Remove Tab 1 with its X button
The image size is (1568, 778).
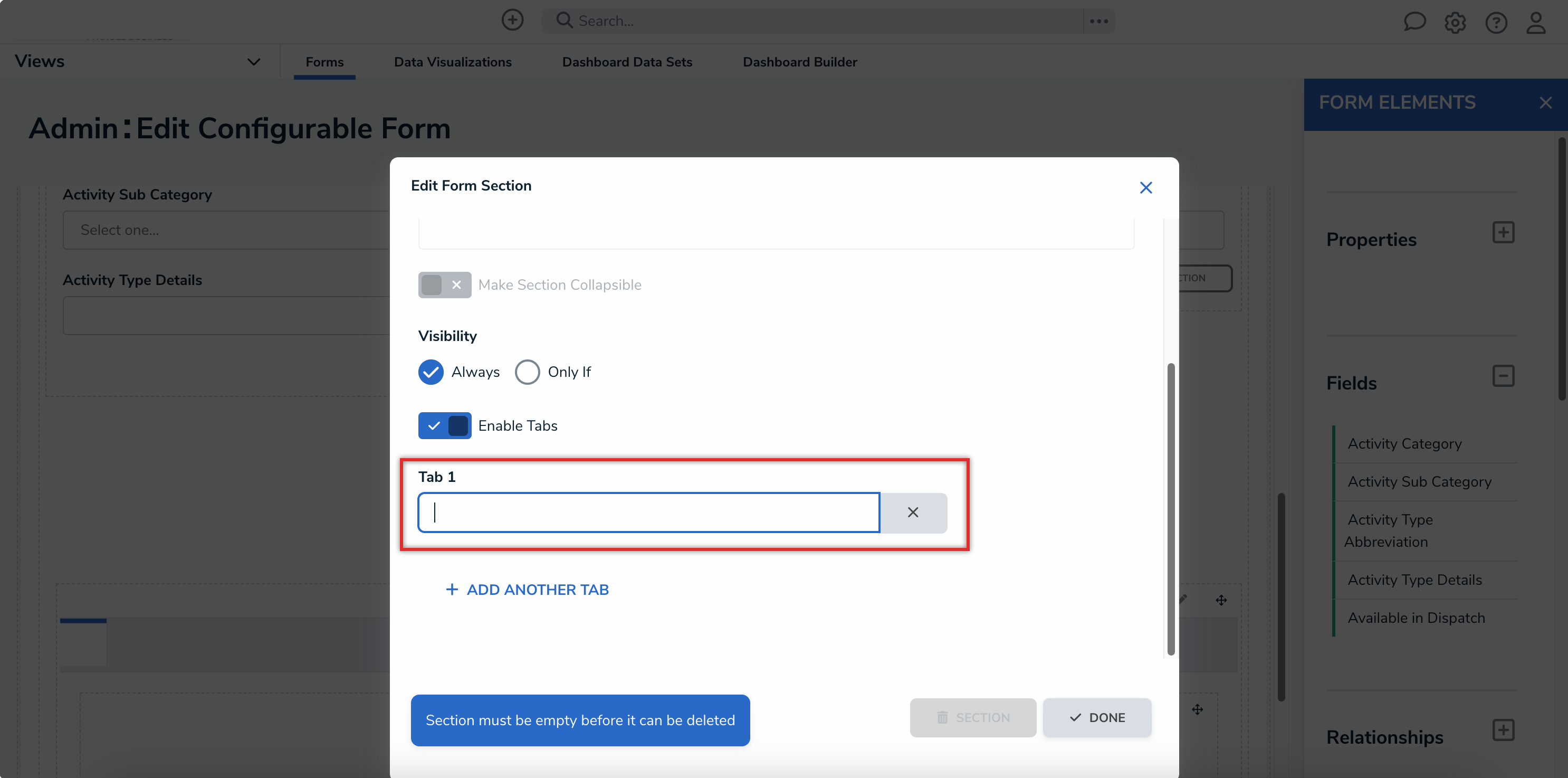pos(912,513)
